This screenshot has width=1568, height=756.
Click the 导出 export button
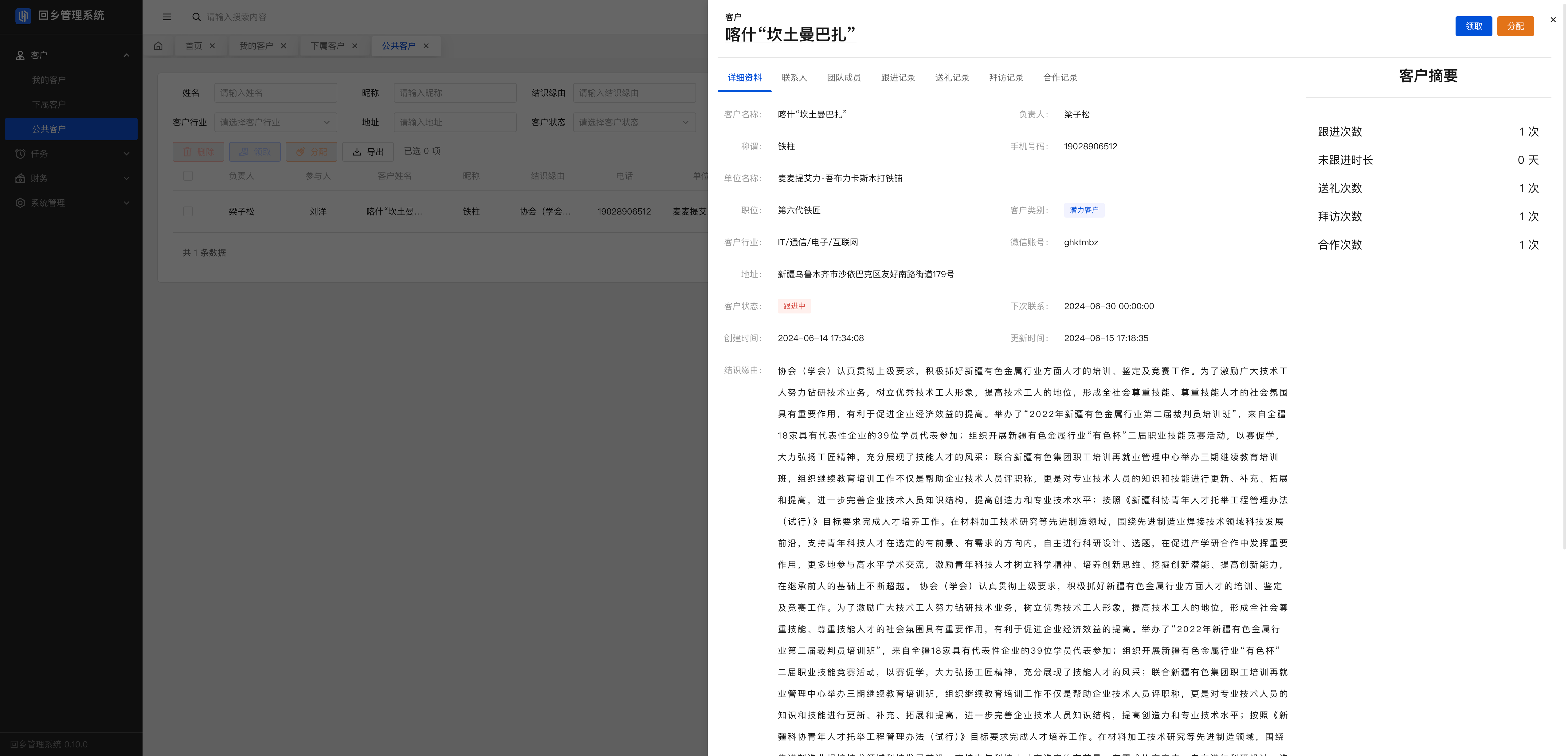(368, 152)
